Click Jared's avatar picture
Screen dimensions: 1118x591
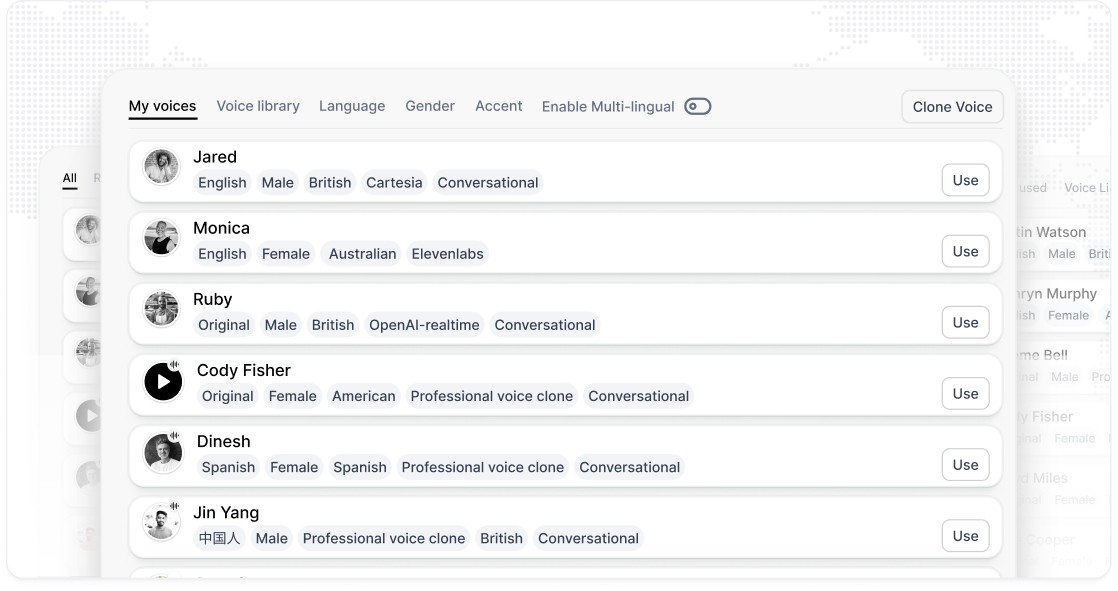click(161, 166)
